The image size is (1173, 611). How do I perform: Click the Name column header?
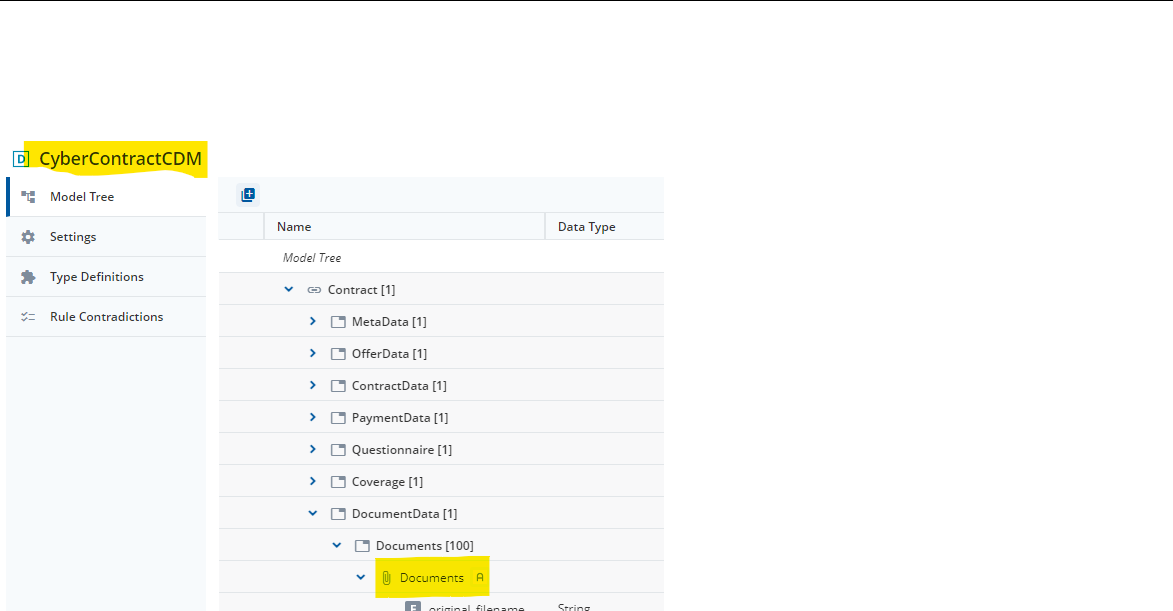[405, 227]
